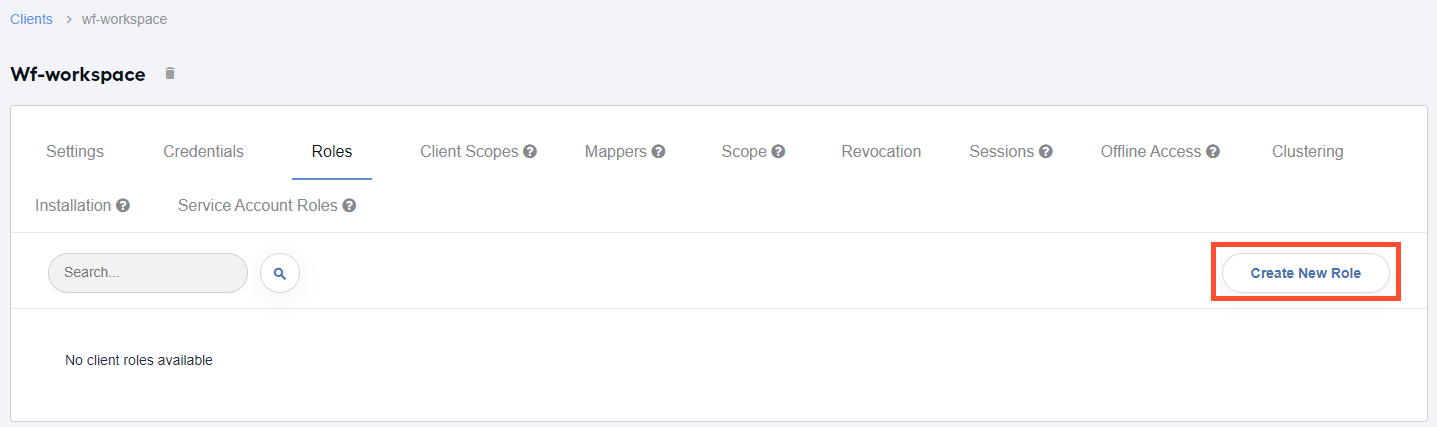1437x427 pixels.
Task: Open help tooltip next to Client Scopes
Action: (530, 152)
